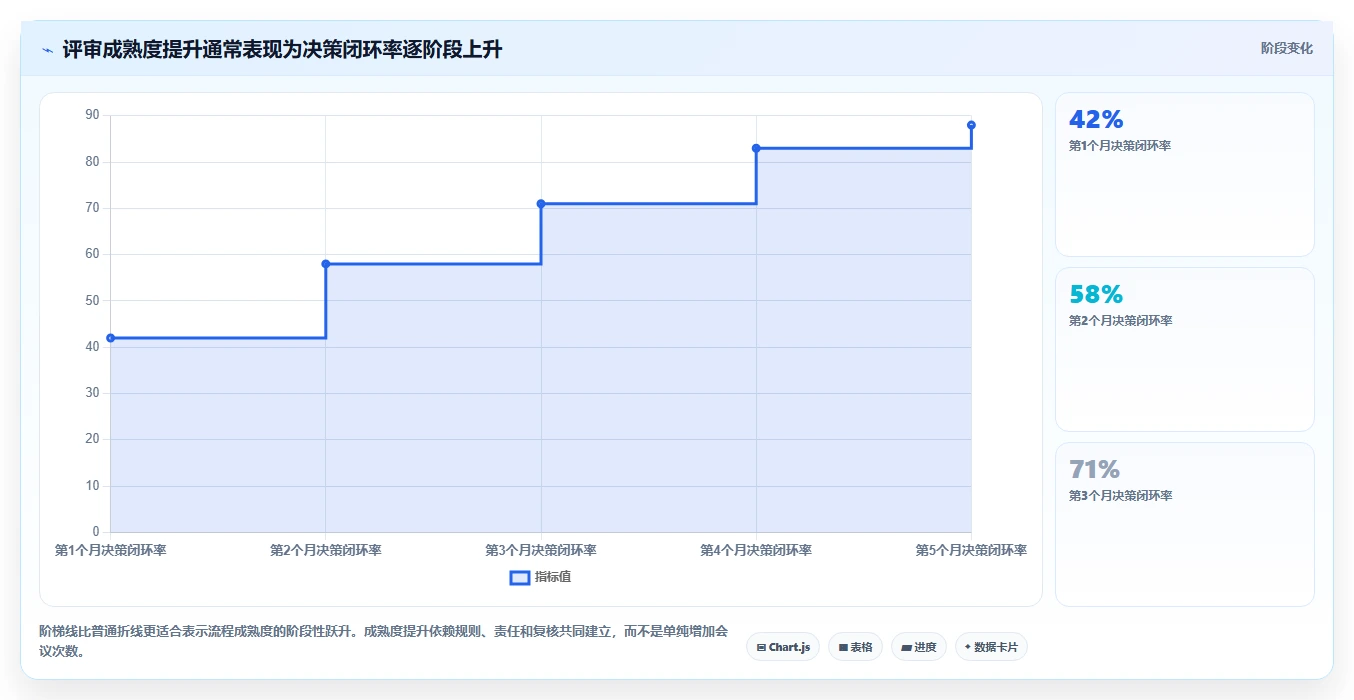Click axis label 第1个月决策闭环率 under the chart
The image size is (1354, 700).
pyautogui.click(x=110, y=550)
